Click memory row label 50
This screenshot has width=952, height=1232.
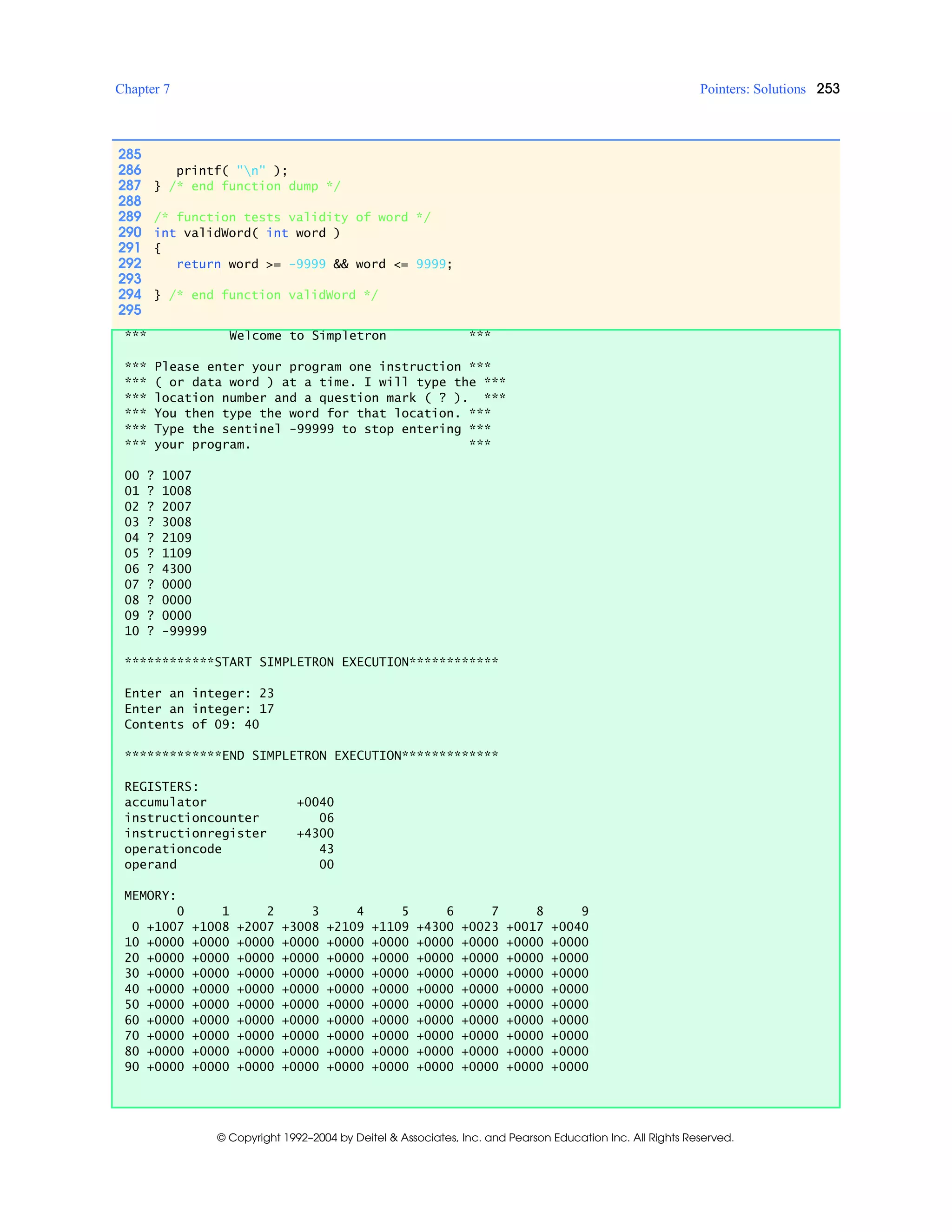pos(132,1005)
